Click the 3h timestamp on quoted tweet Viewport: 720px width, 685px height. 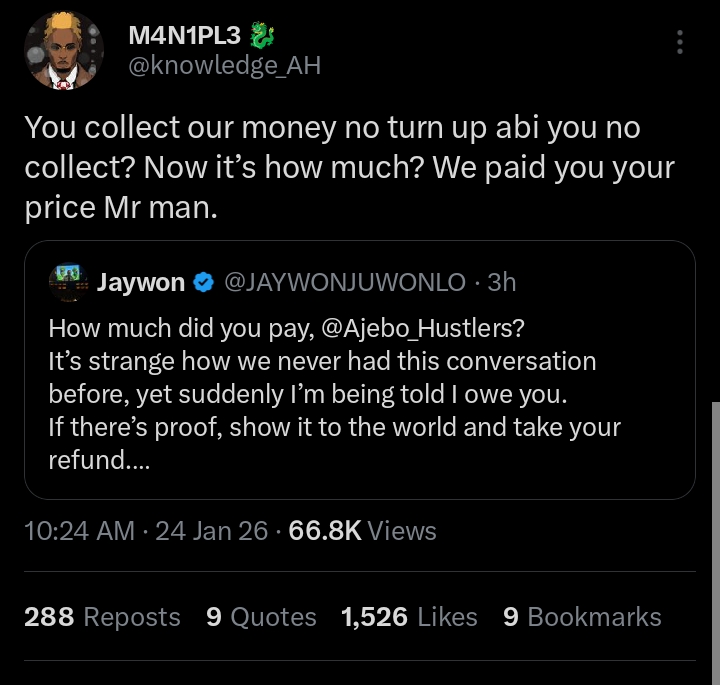point(501,283)
